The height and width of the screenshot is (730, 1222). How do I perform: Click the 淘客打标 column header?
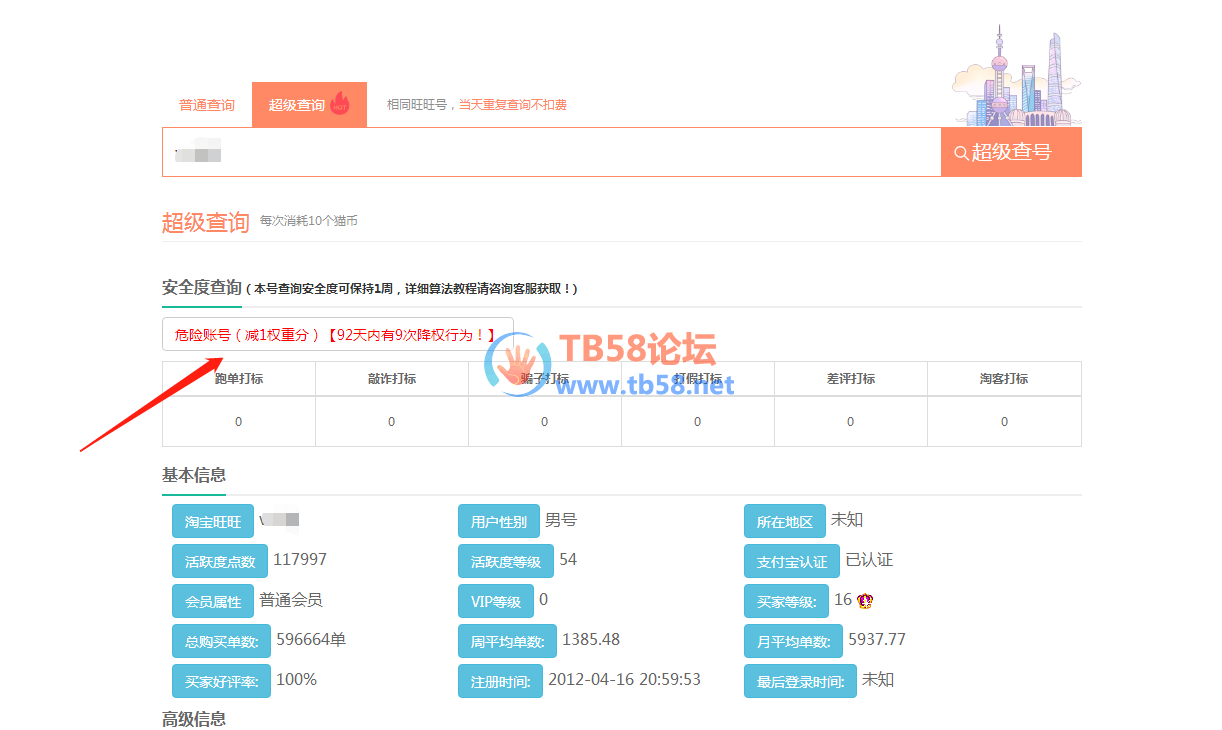tap(1003, 378)
